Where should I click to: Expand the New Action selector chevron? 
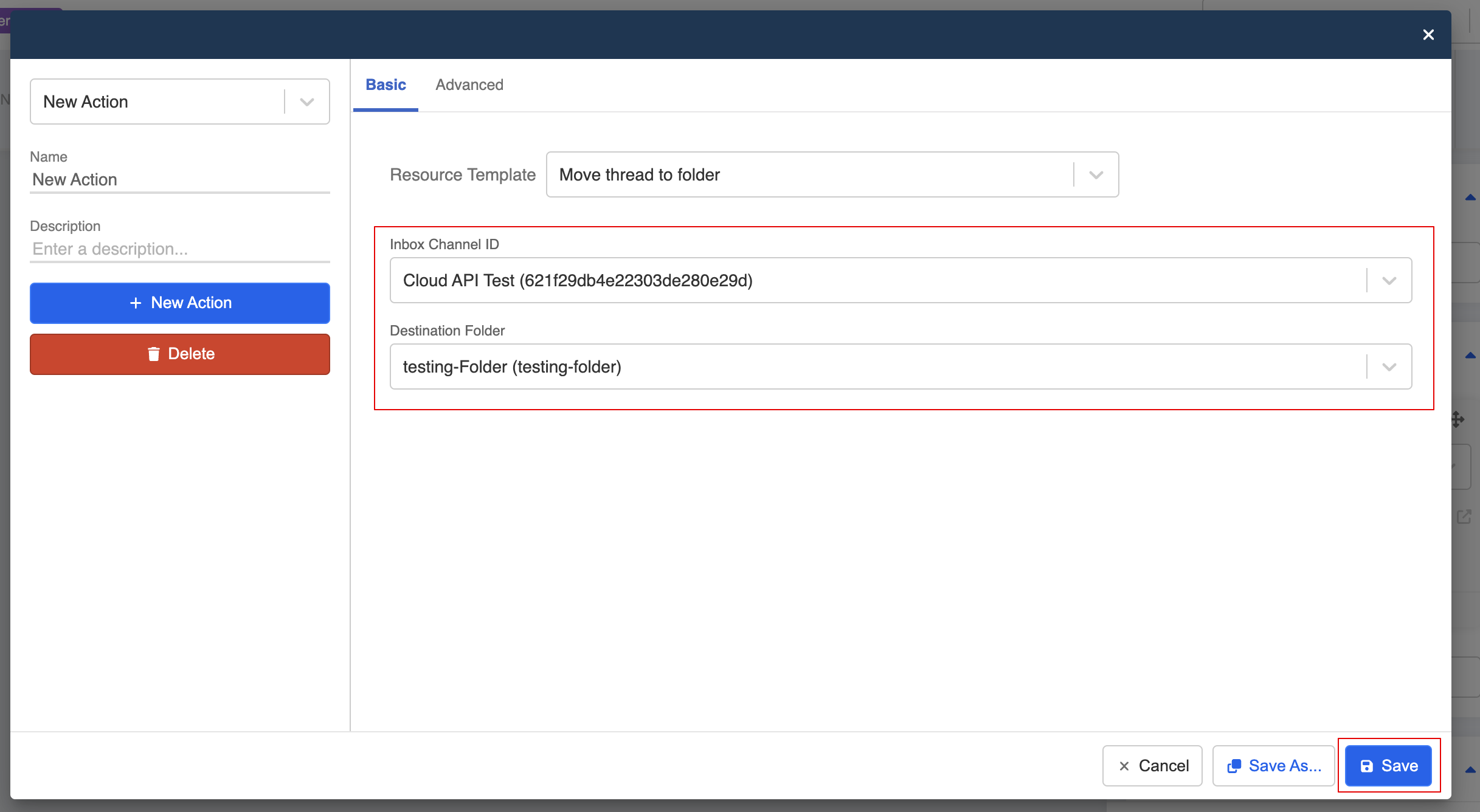(307, 101)
